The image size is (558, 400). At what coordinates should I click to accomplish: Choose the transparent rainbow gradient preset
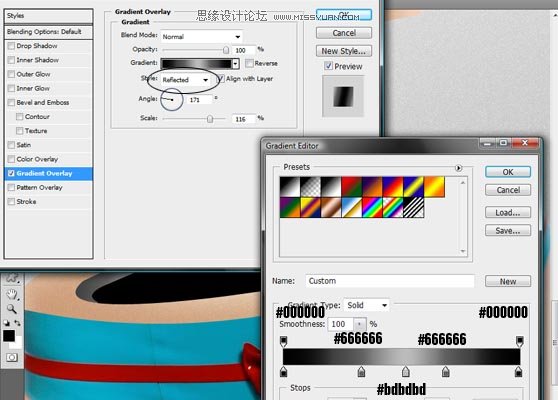[393, 207]
